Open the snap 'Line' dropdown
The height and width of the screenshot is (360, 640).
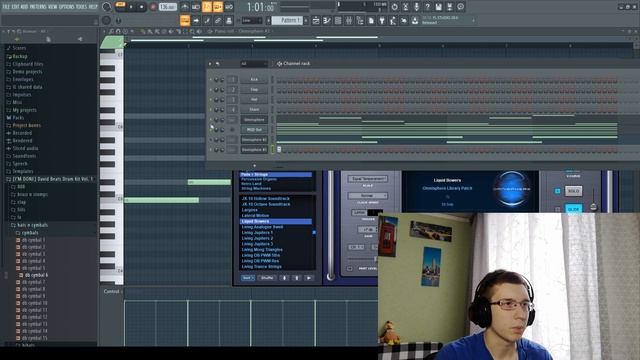pyautogui.click(x=251, y=20)
